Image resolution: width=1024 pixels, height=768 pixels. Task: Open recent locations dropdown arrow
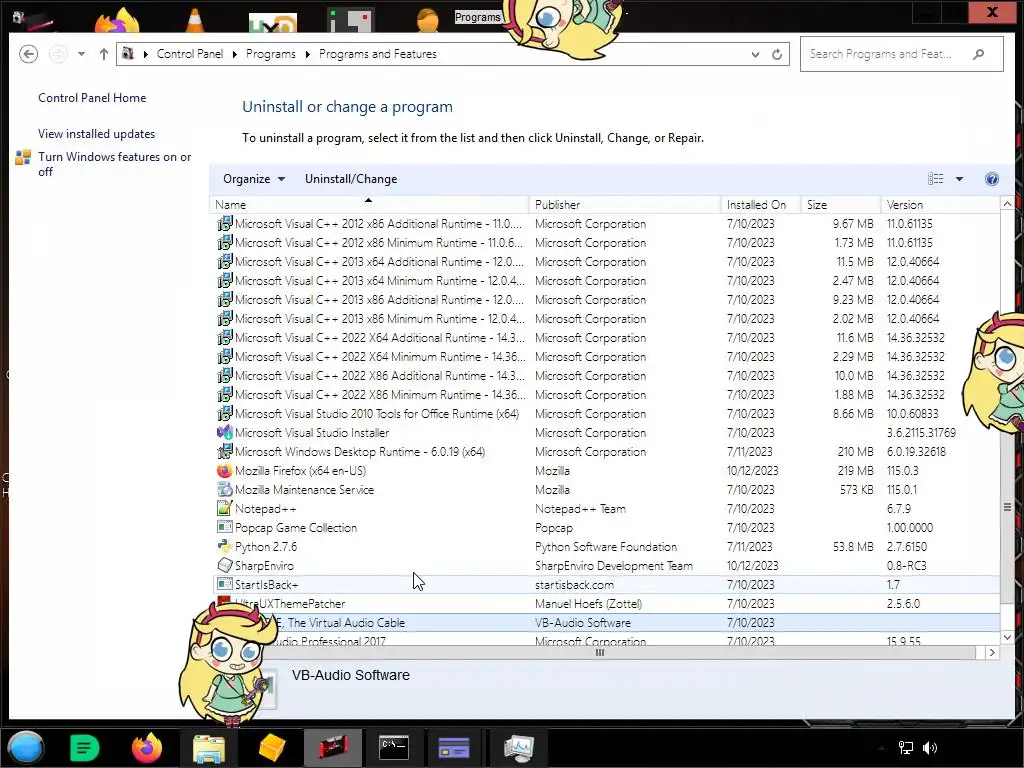81,54
